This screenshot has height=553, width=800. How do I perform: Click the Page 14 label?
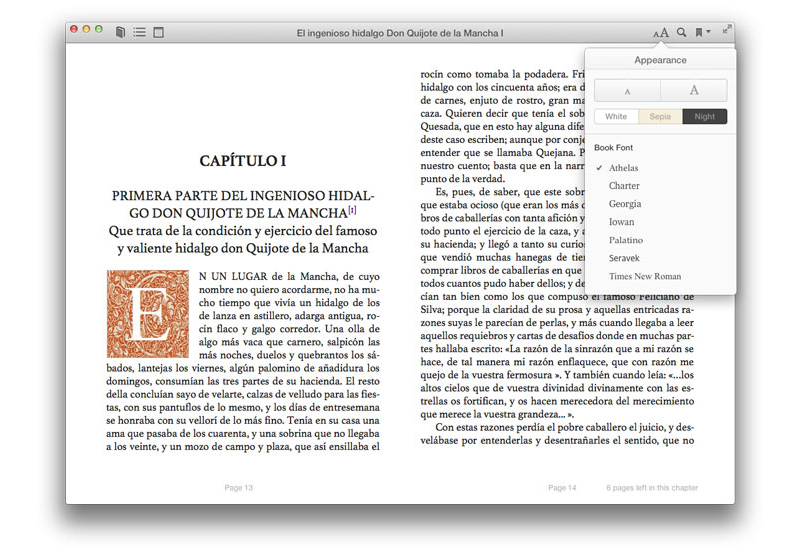[x=562, y=488]
